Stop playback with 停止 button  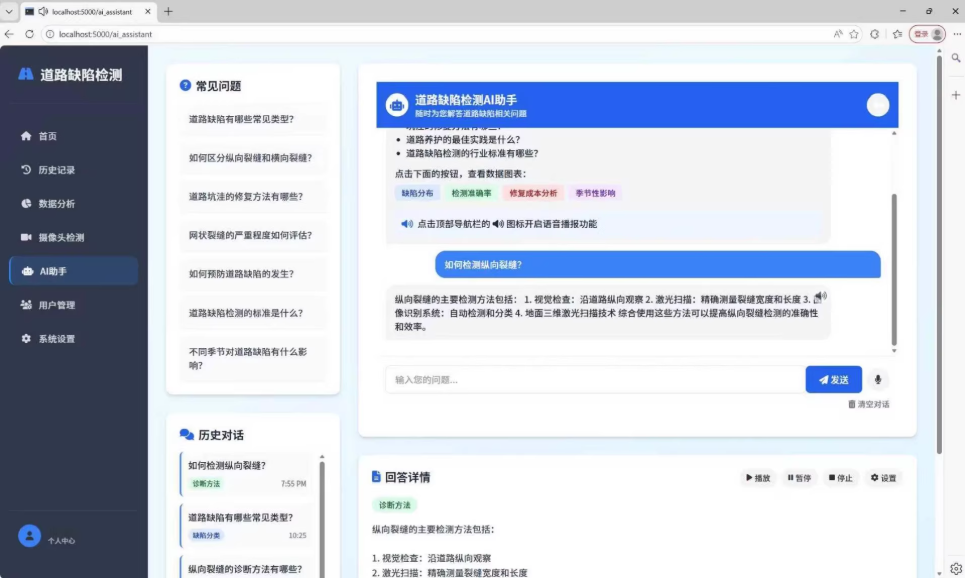[x=838, y=477]
